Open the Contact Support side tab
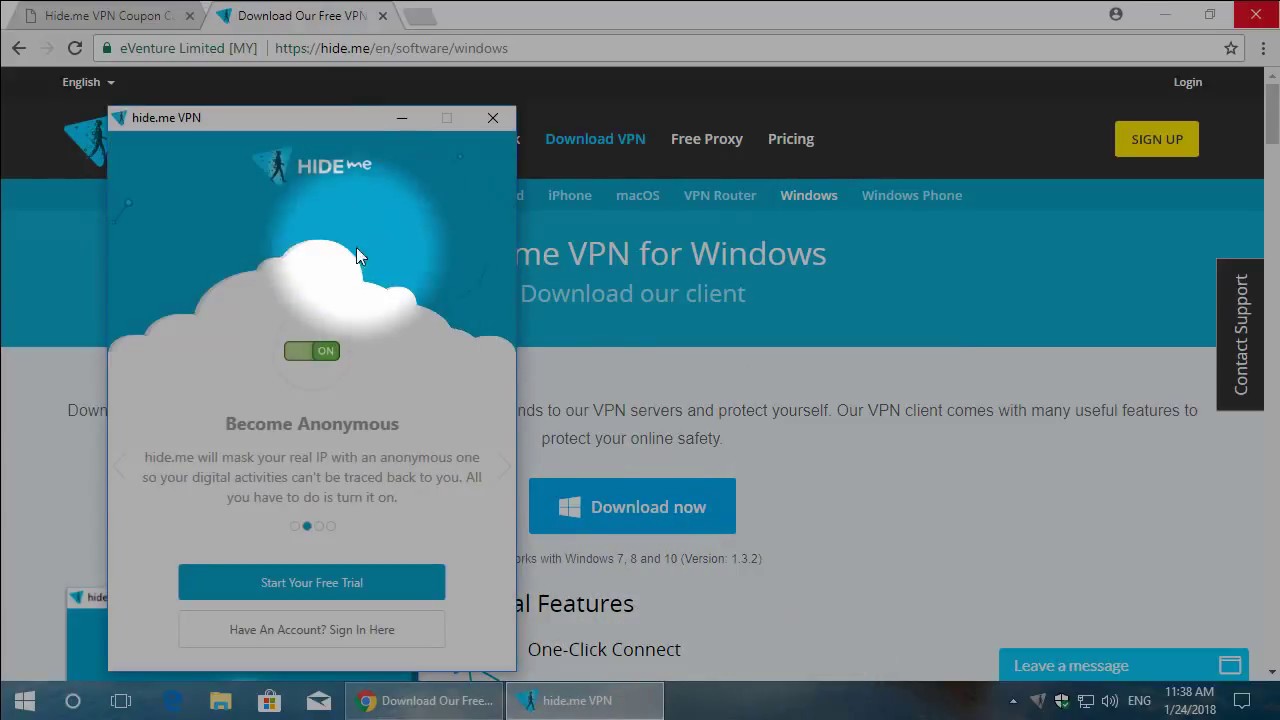The width and height of the screenshot is (1280, 720). (1240, 335)
